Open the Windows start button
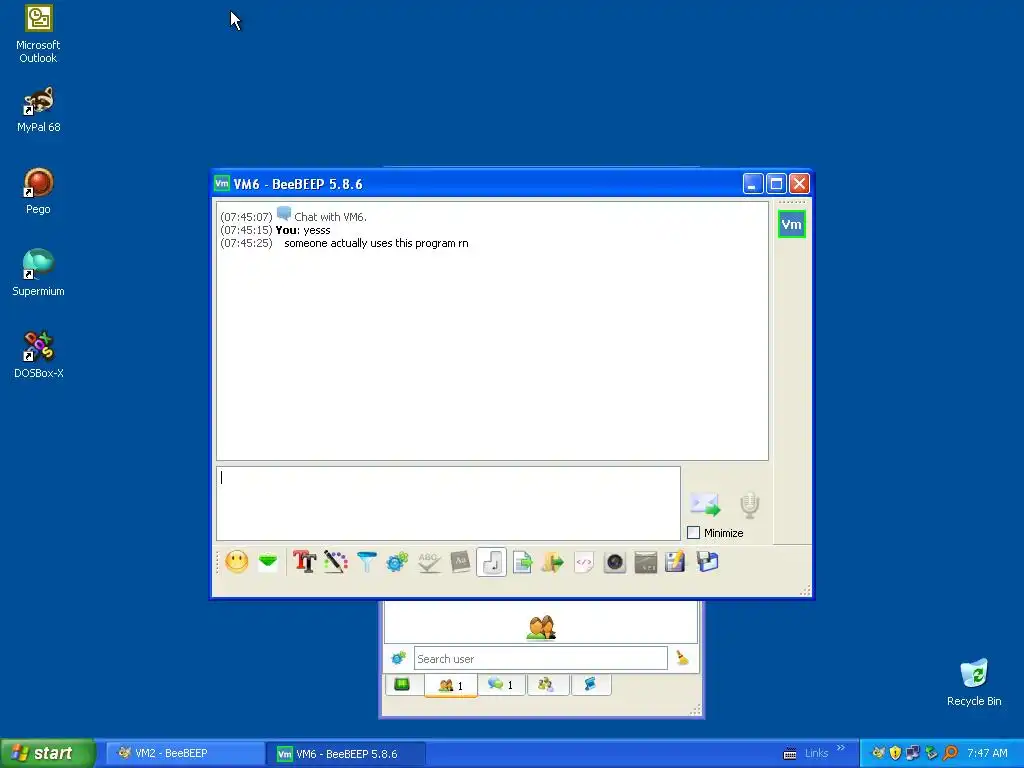Image resolution: width=1024 pixels, height=768 pixels. [48, 753]
